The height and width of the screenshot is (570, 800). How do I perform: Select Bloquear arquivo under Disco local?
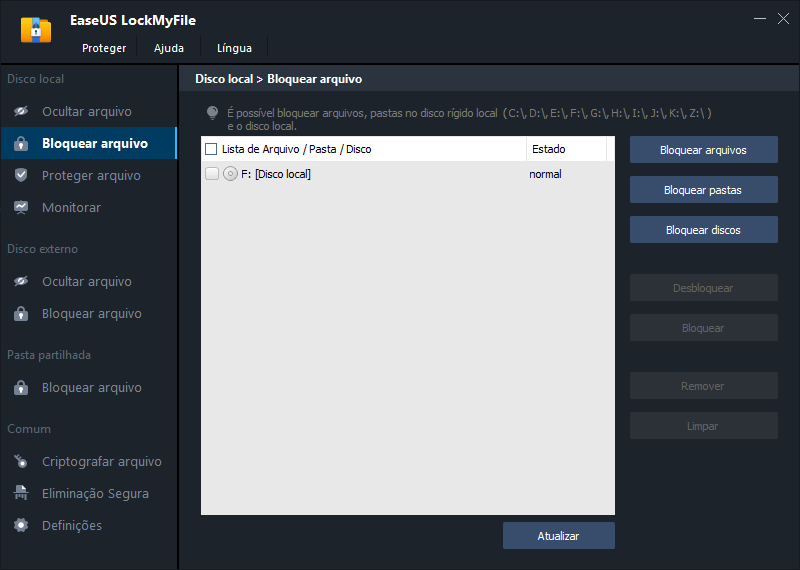pos(89,143)
